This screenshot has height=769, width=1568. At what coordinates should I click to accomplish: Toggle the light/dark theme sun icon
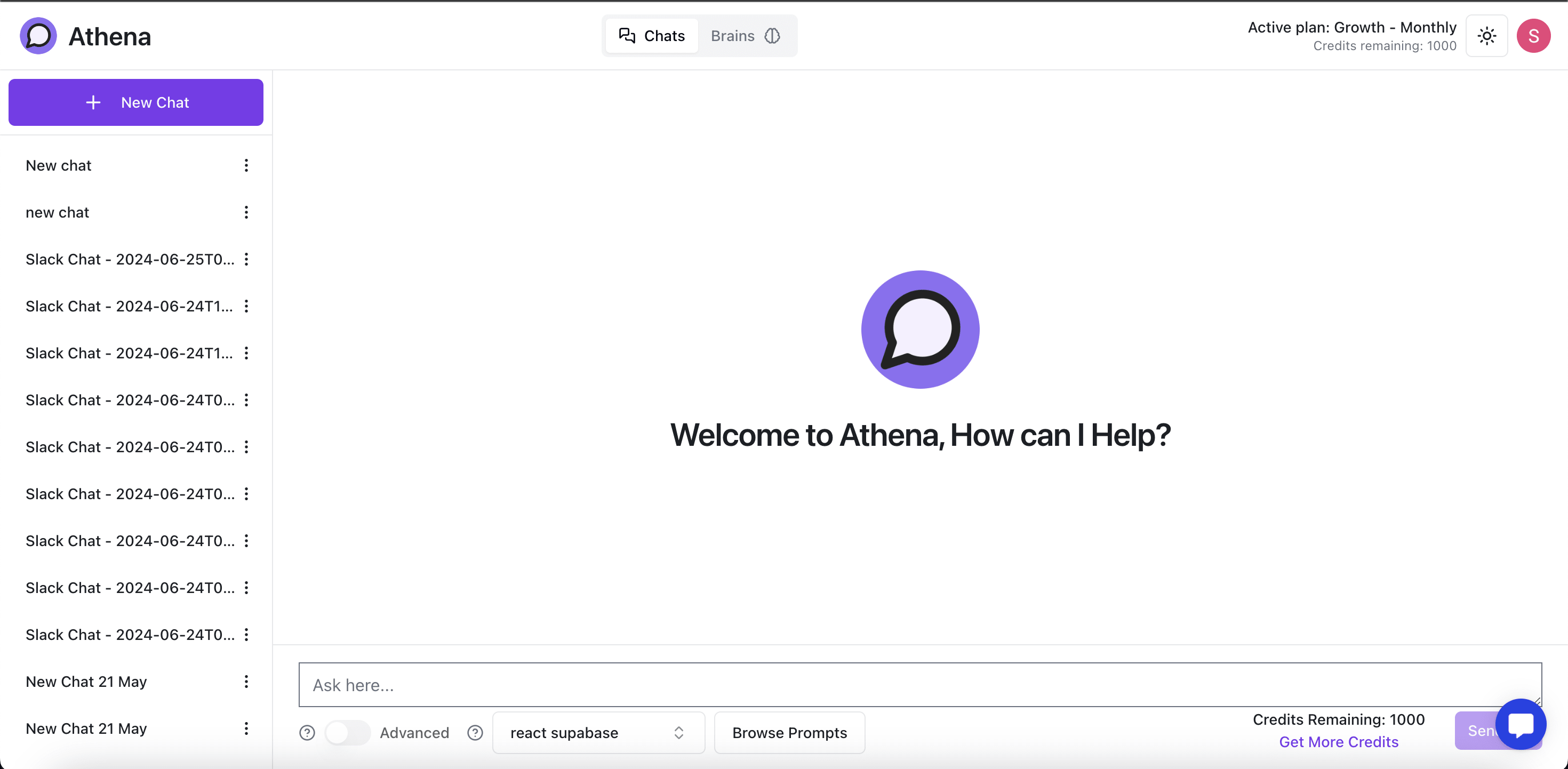(1486, 36)
